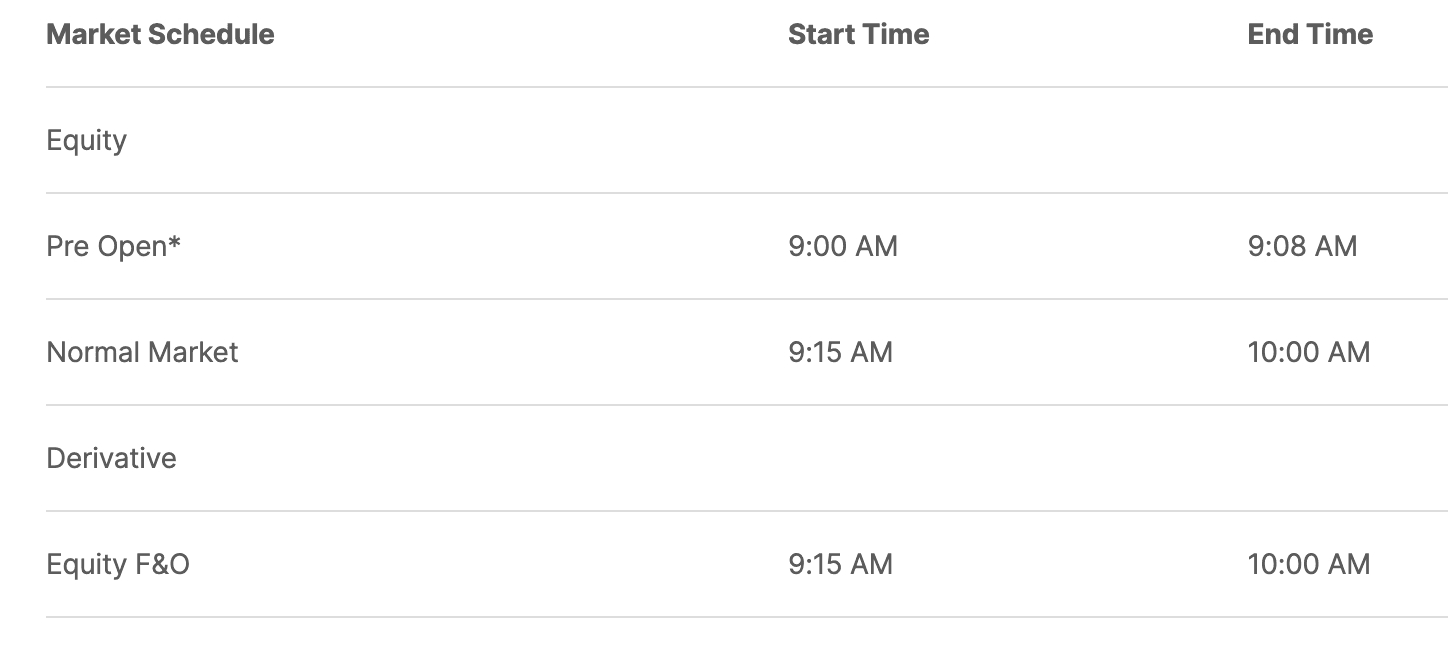This screenshot has width=1448, height=654.
Task: Click Equity F&O's 10:00 AM end time
Action: (x=1308, y=564)
